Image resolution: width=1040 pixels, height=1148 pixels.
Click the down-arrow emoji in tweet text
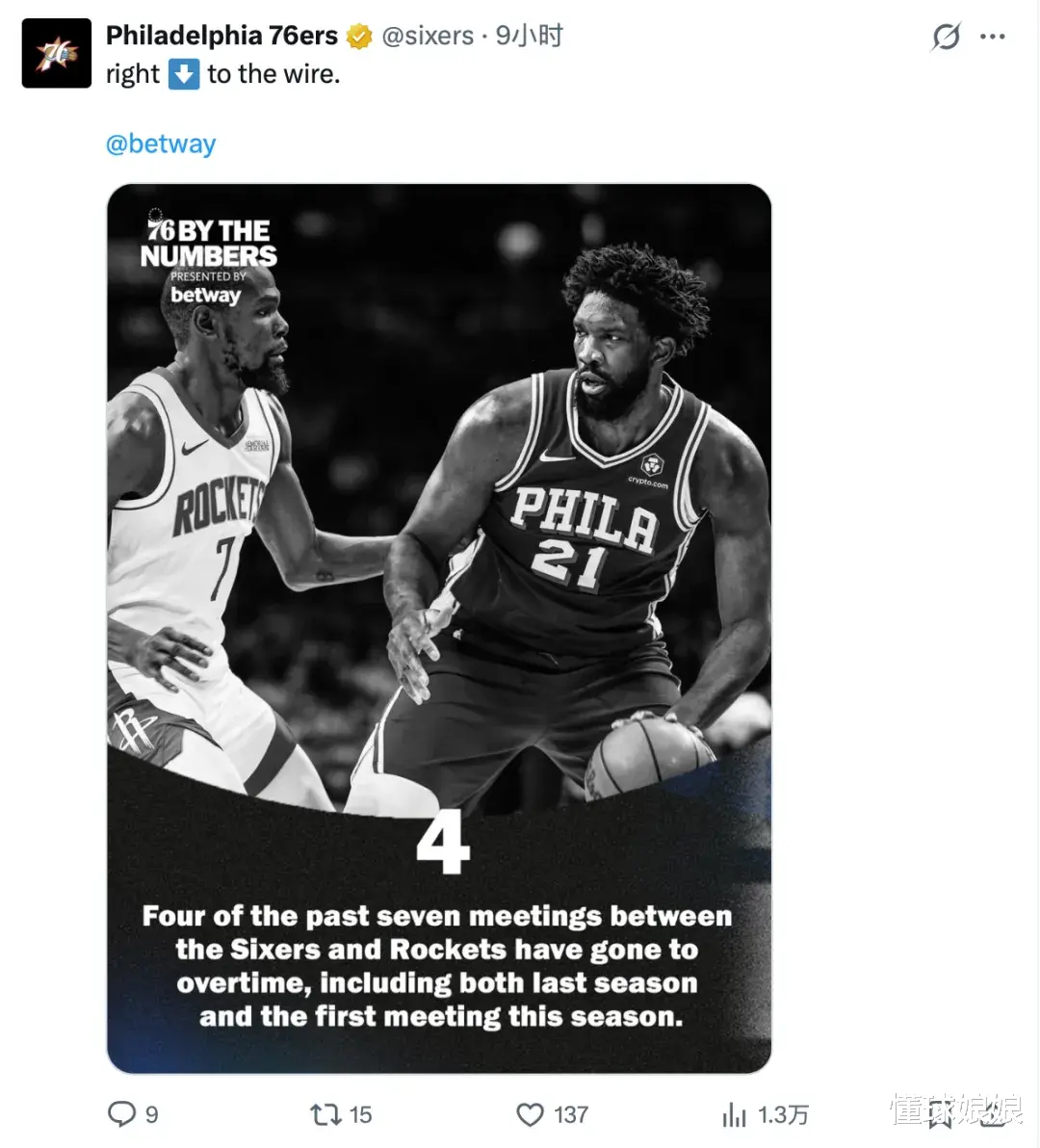click(184, 74)
